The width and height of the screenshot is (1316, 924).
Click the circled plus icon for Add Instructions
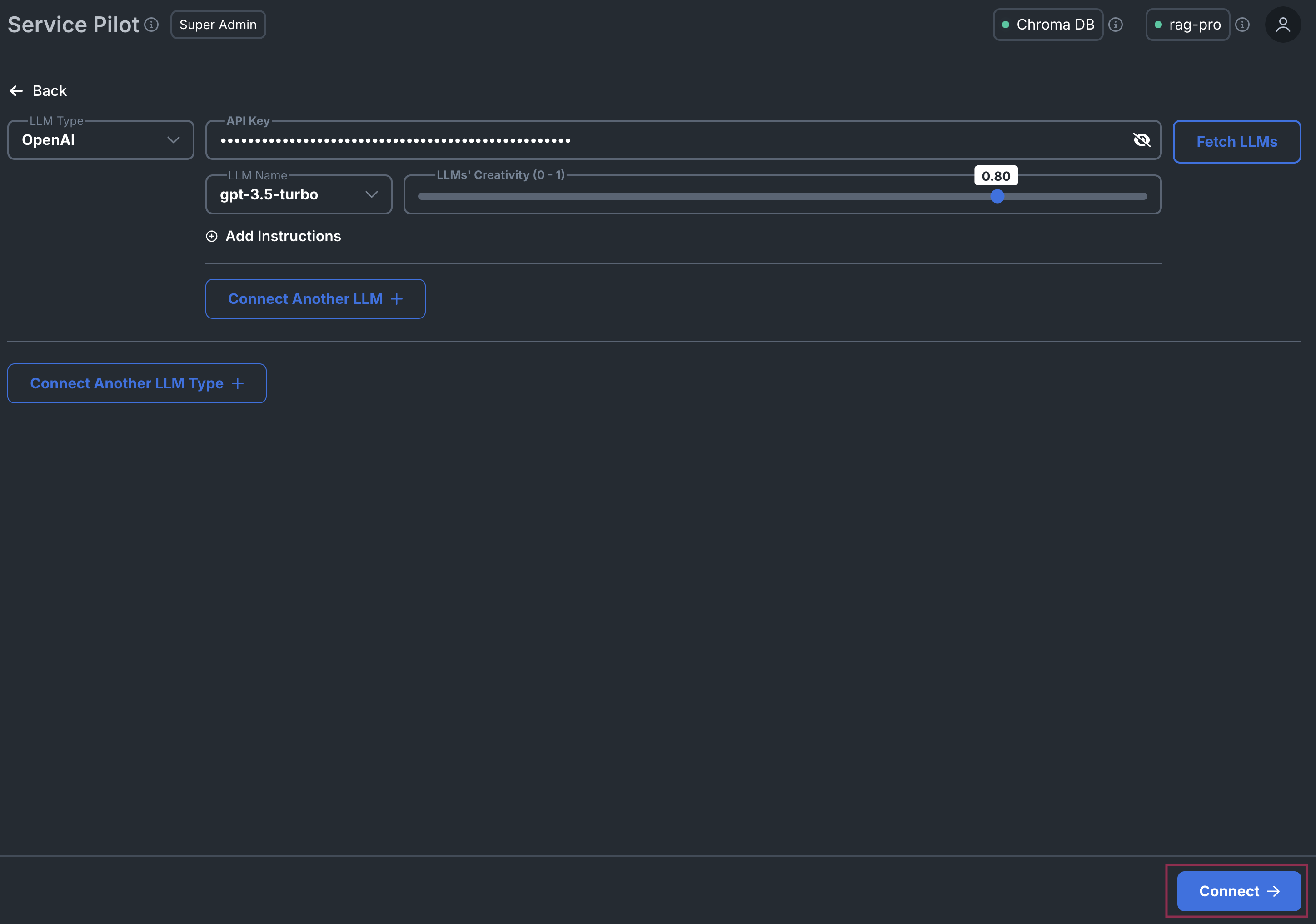[x=211, y=237]
